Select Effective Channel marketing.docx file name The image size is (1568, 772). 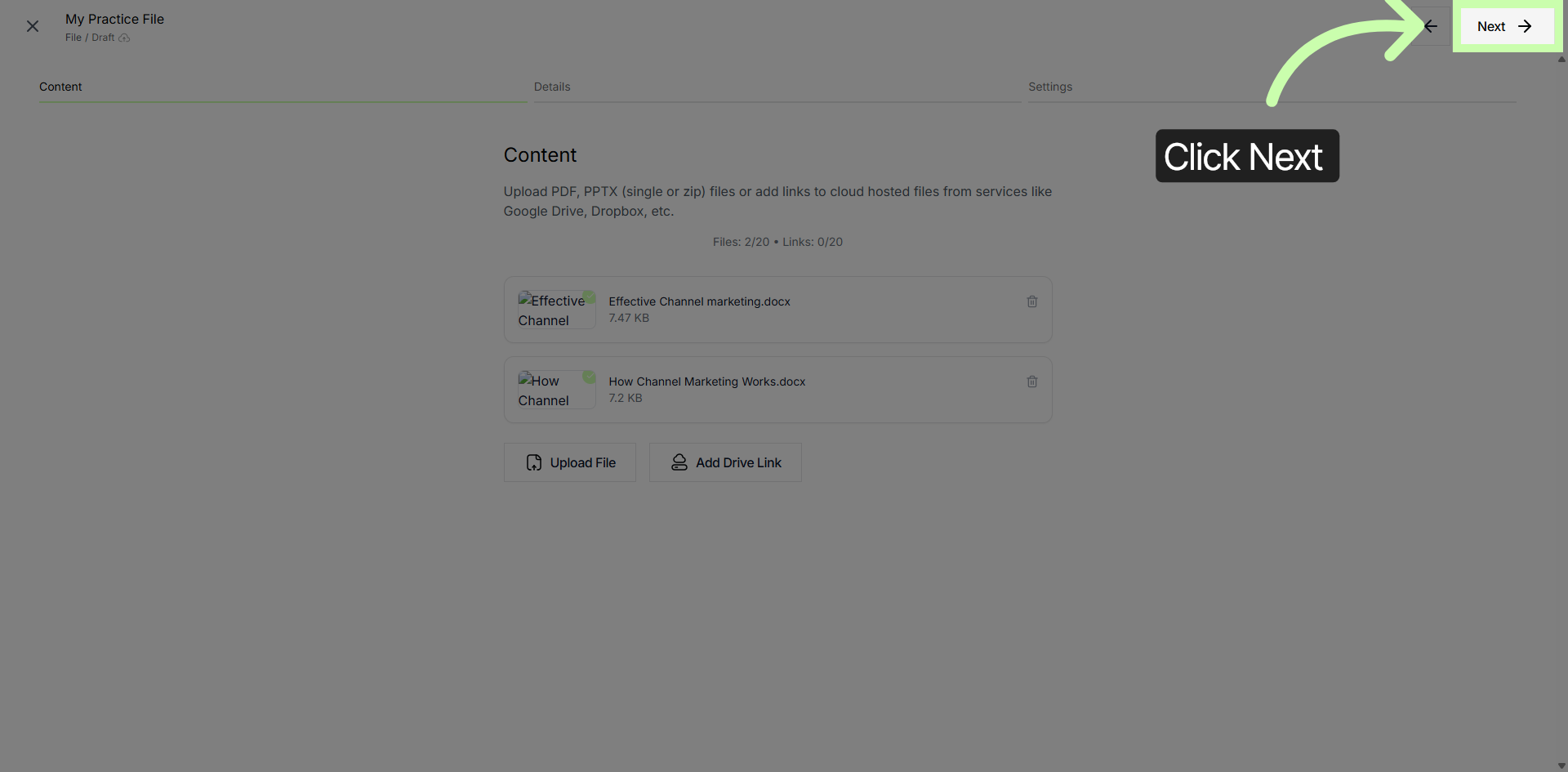(700, 301)
